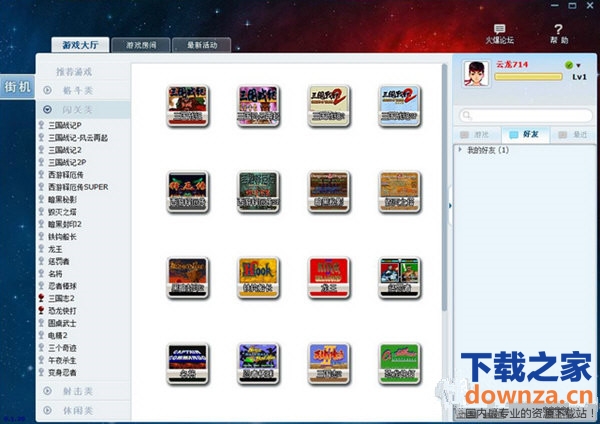Select 暗黑封印2 in the sidebar list
Screen dimensions: 600x424
pyautogui.click(x=65, y=224)
